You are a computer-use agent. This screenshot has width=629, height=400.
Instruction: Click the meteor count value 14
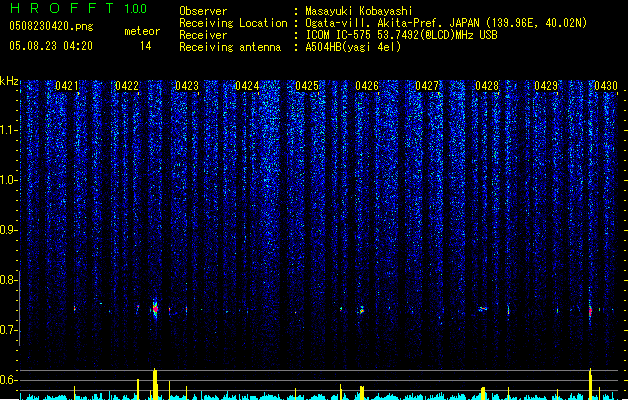click(x=146, y=46)
